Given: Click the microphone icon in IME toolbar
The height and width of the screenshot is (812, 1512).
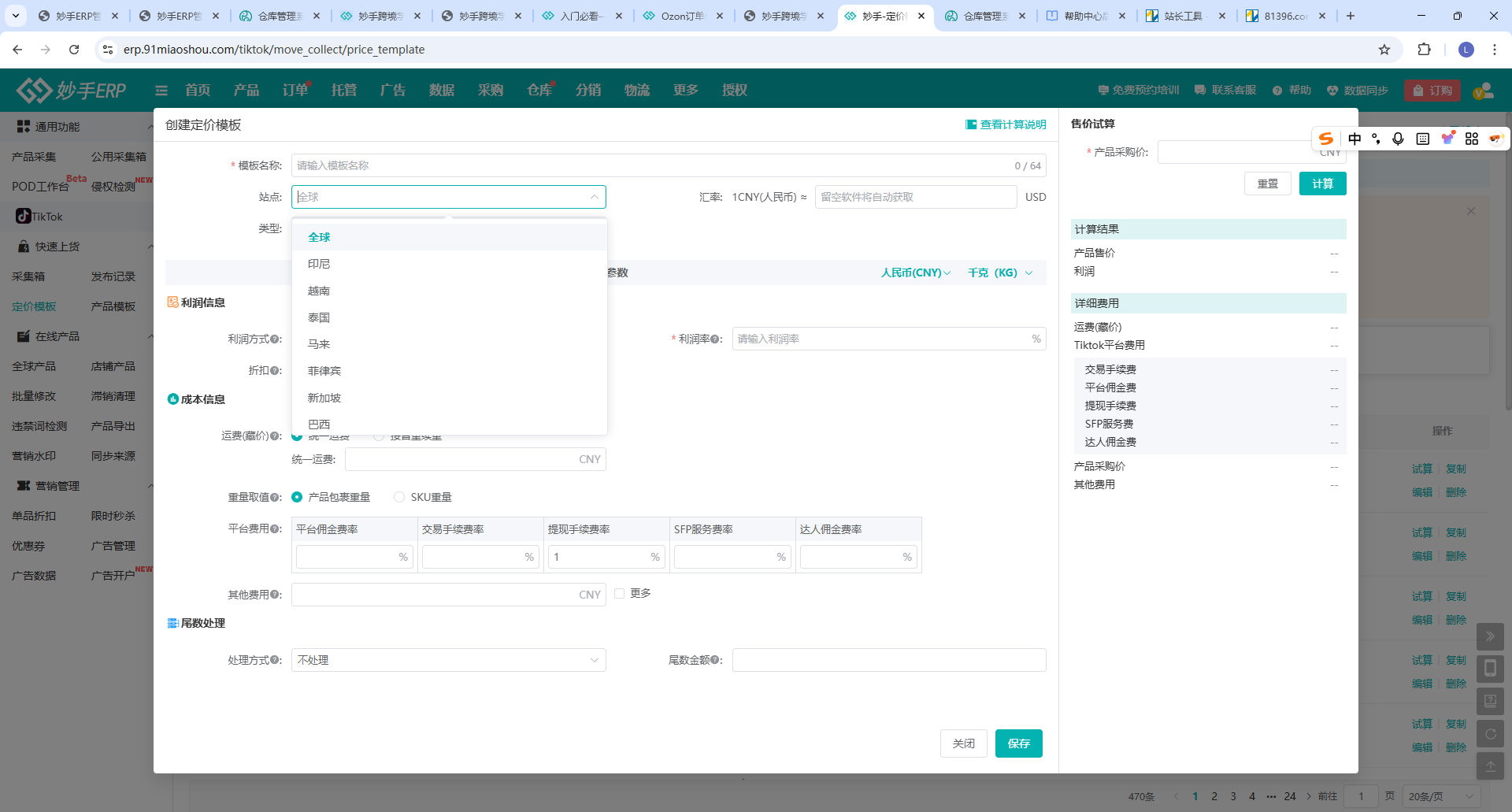Looking at the screenshot, I should tap(1398, 139).
